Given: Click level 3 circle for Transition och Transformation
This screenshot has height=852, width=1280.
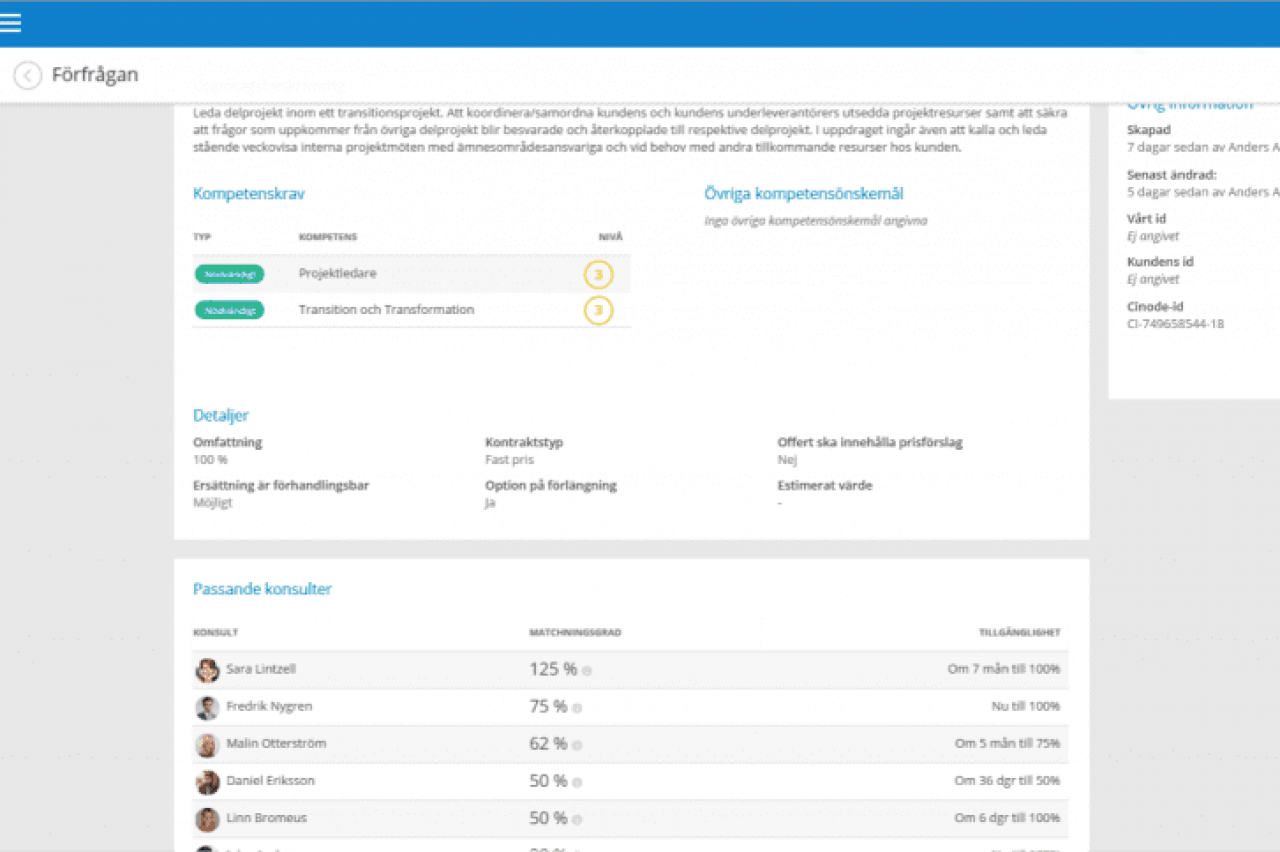Looking at the screenshot, I should click(598, 311).
